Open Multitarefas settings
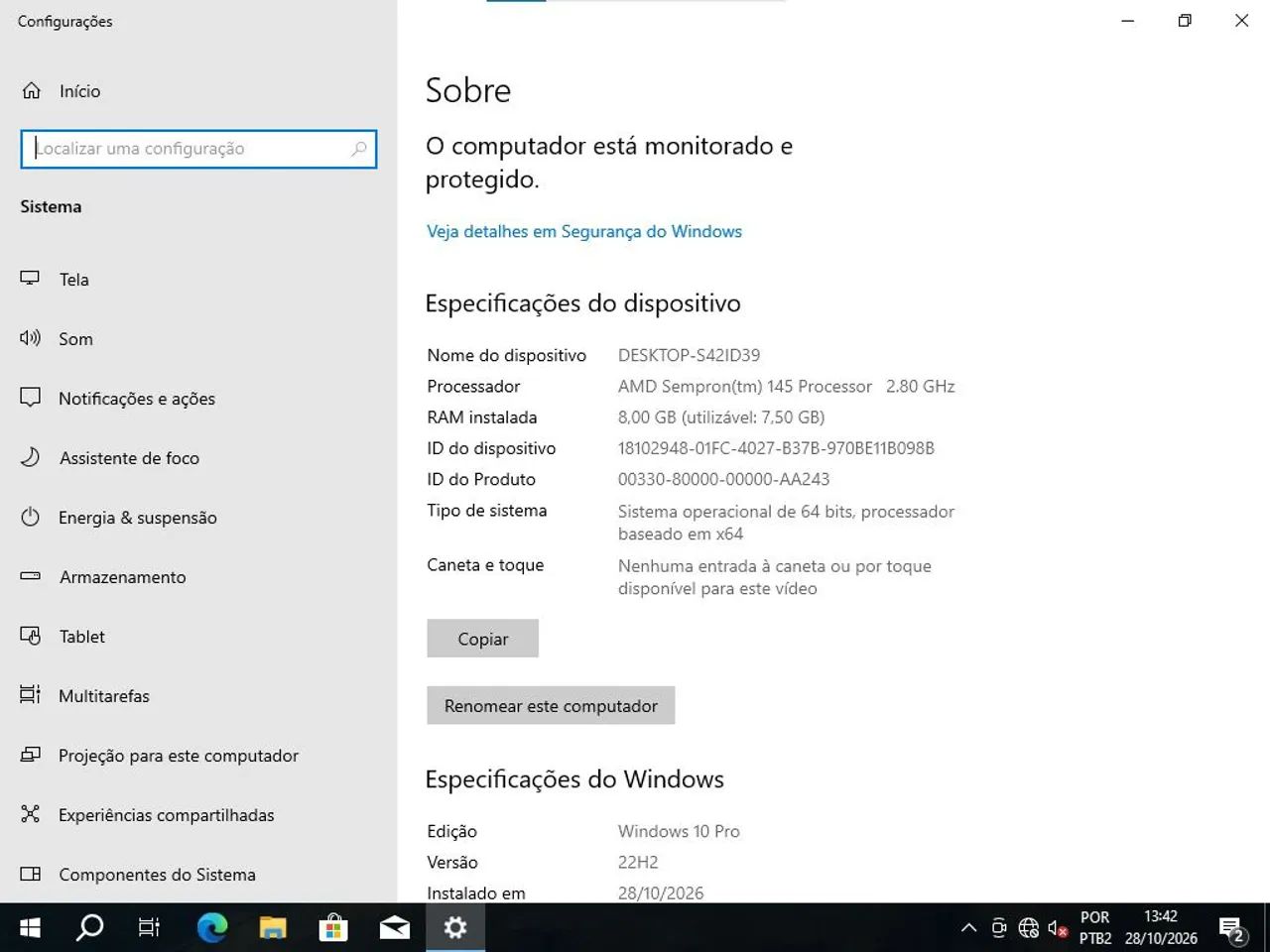 click(x=198, y=696)
